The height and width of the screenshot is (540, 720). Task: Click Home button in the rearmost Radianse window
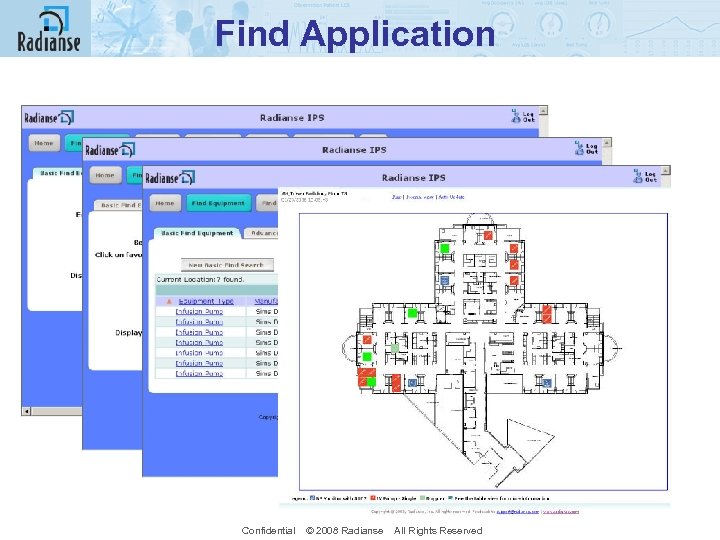44,143
